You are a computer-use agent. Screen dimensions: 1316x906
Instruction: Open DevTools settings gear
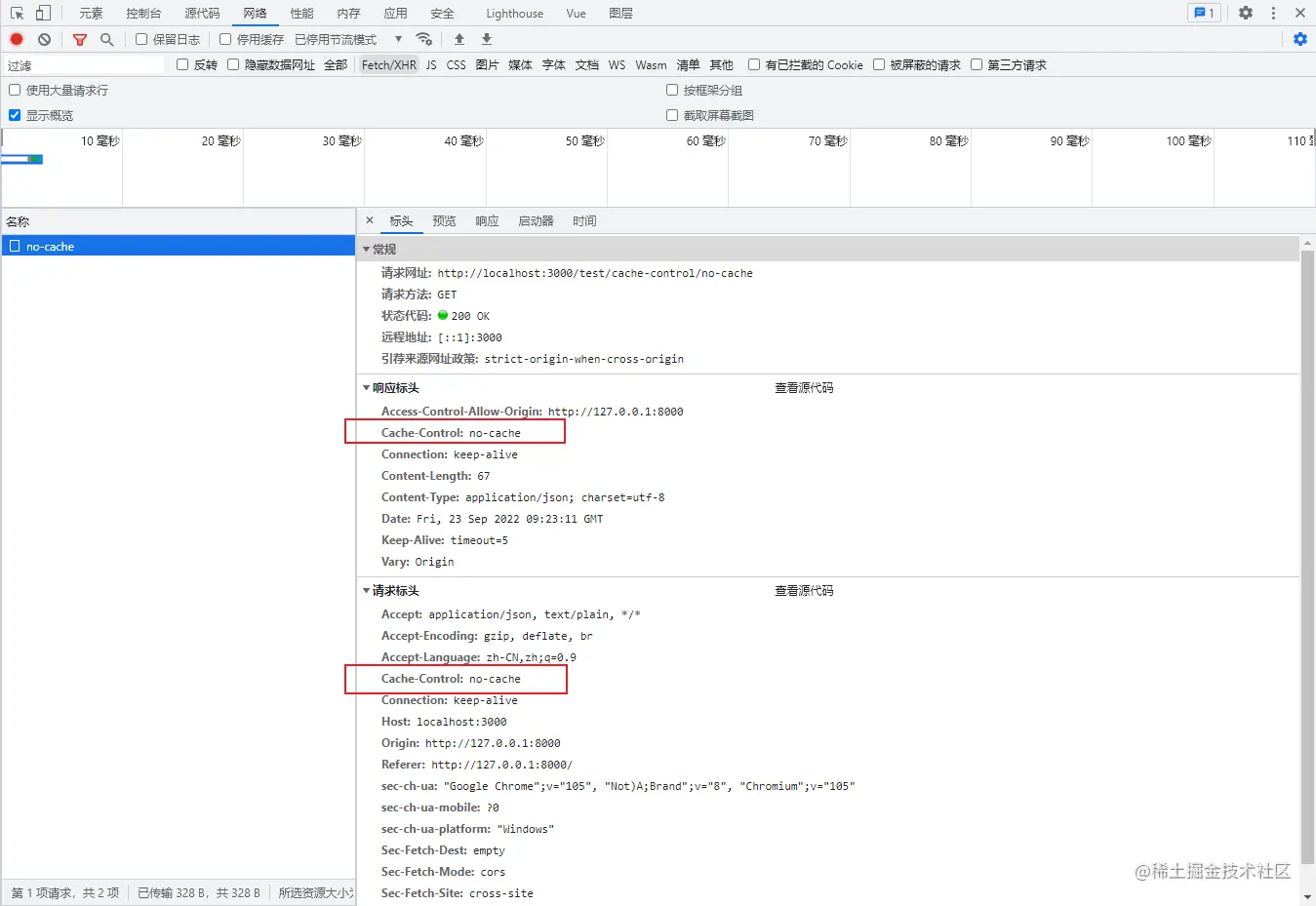point(1246,13)
